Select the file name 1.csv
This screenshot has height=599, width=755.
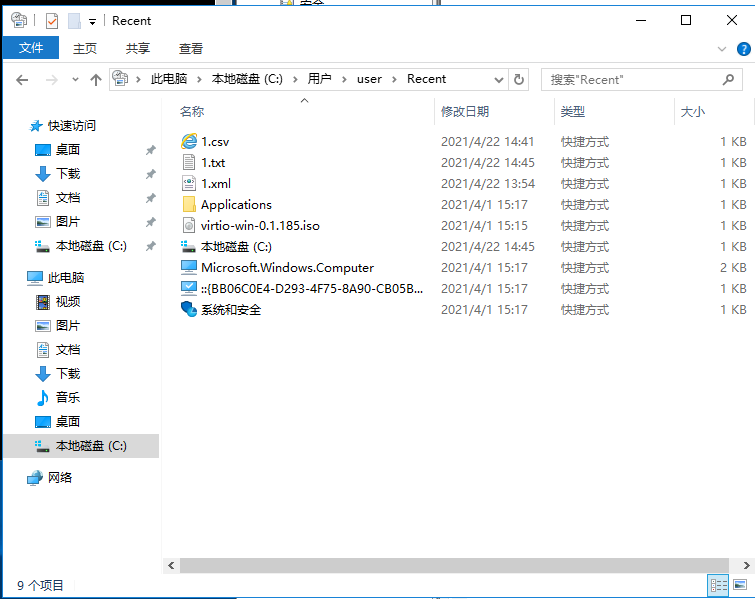[215, 142]
